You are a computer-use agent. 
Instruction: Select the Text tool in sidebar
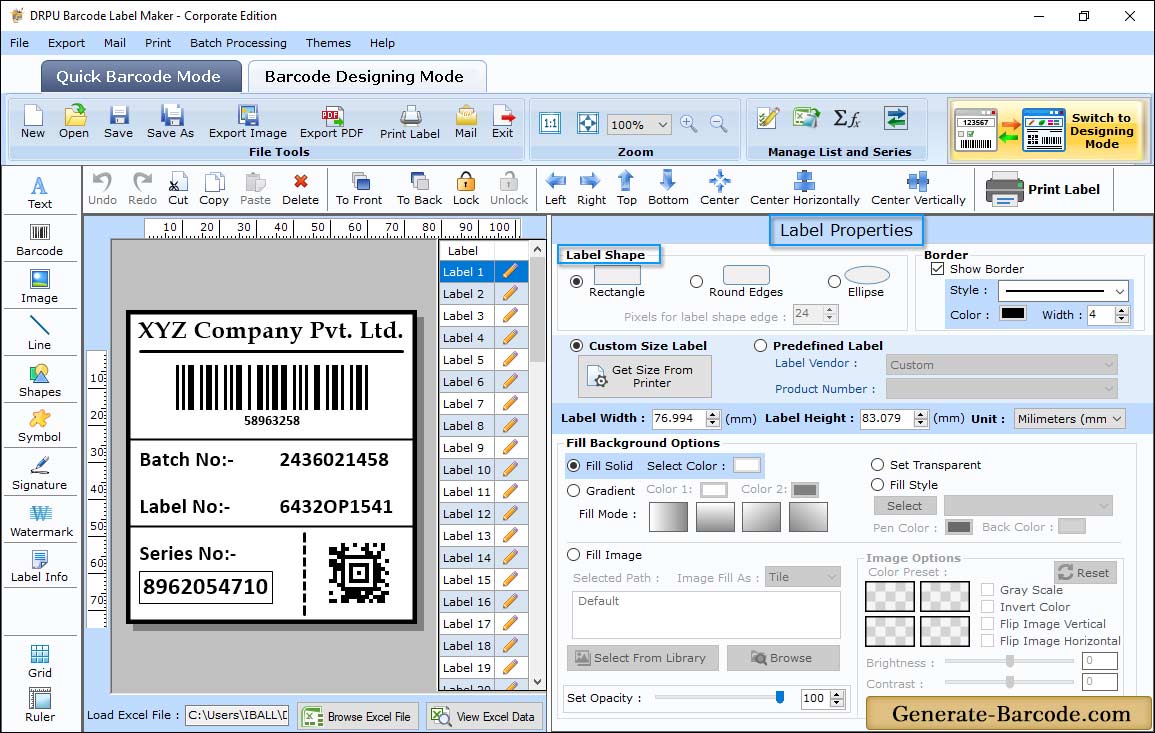coord(40,193)
